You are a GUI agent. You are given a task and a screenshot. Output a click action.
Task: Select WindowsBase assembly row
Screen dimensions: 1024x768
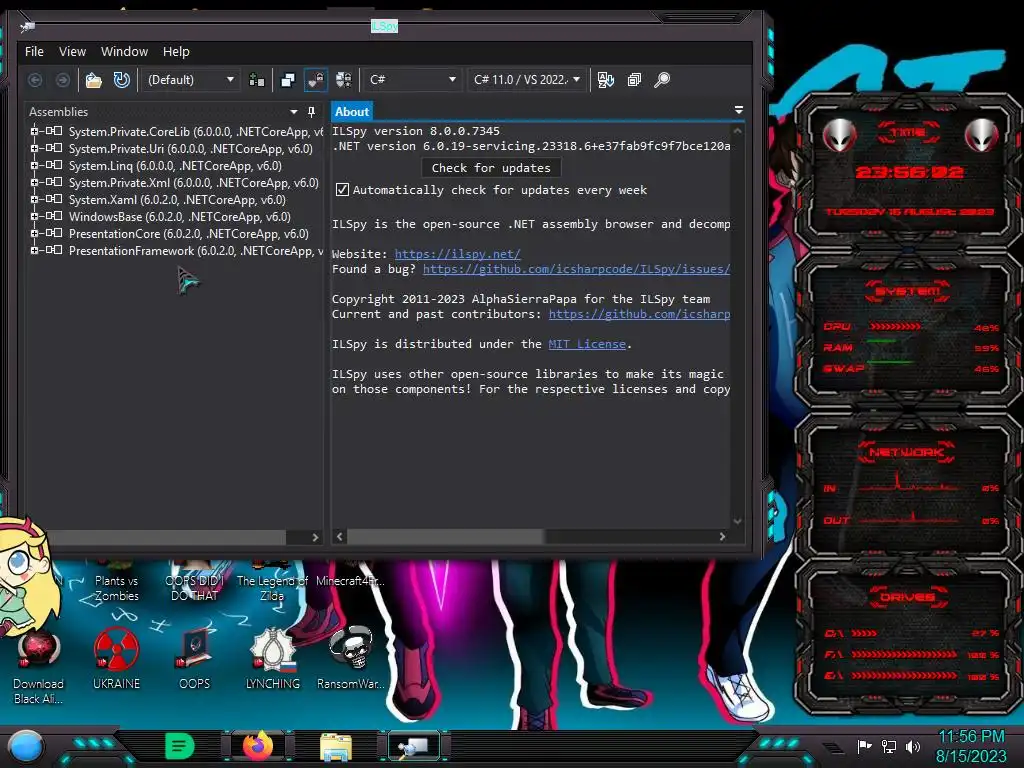(180, 217)
